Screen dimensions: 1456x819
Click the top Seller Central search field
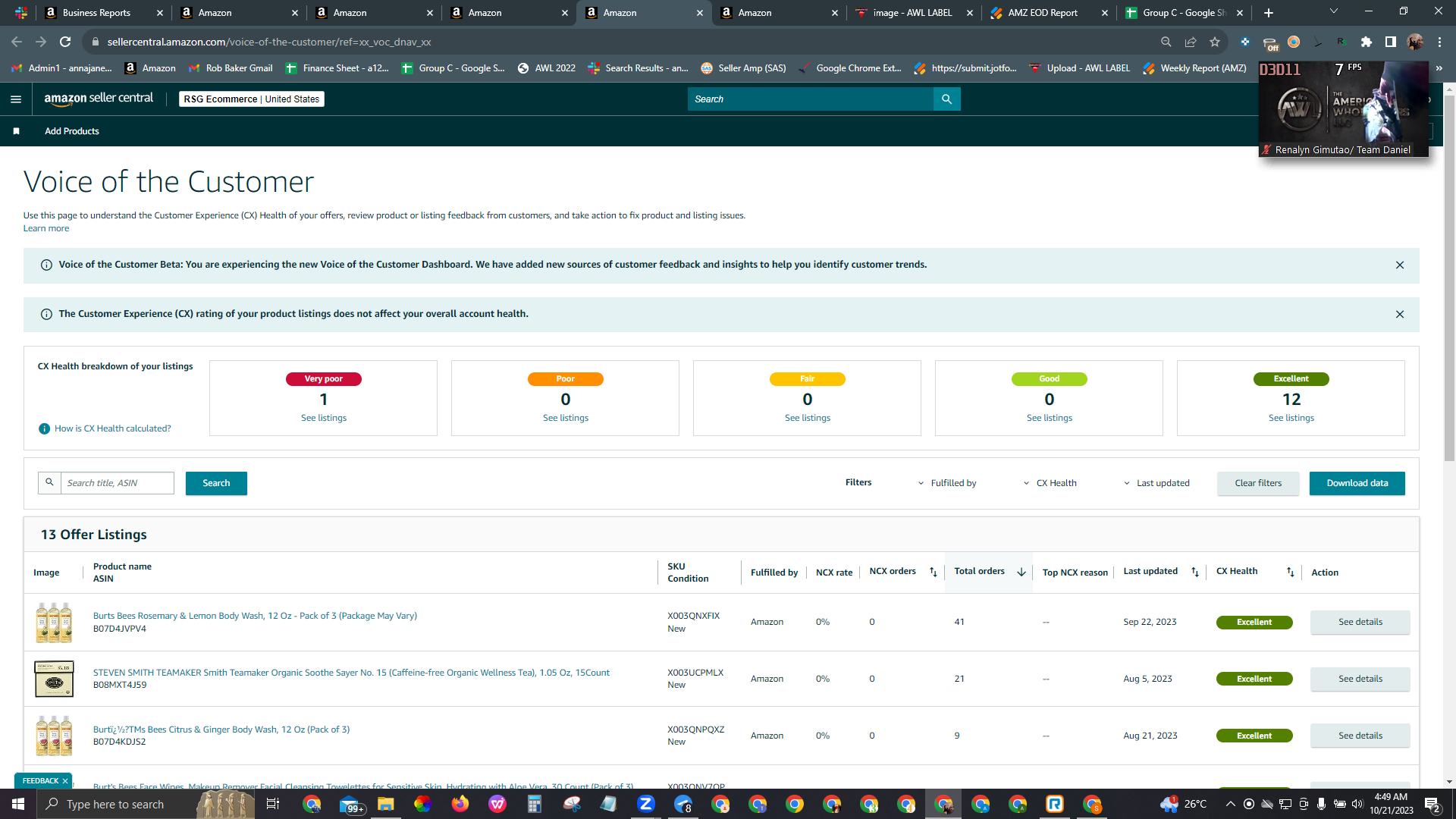tap(811, 99)
